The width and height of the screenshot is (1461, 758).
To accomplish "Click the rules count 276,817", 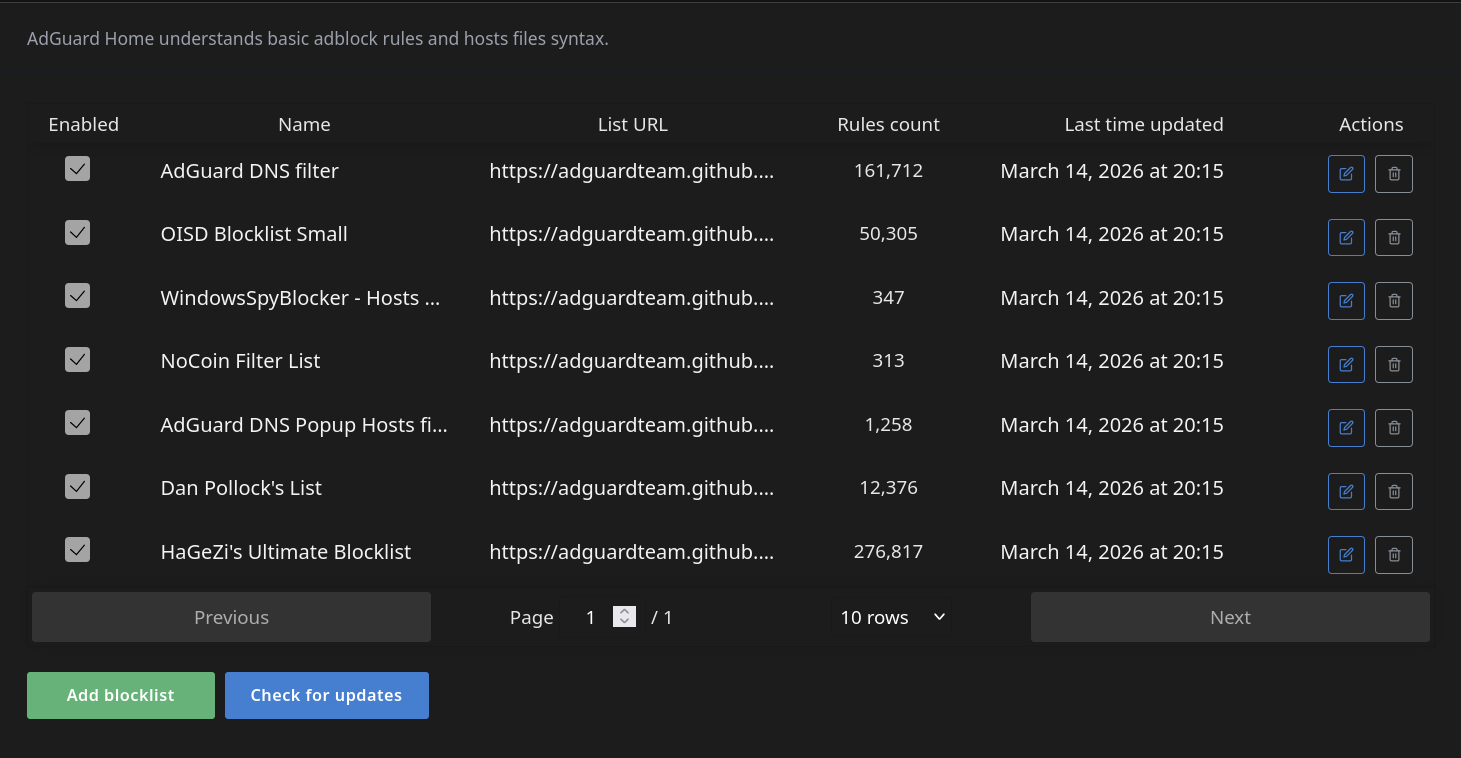I will click(x=888, y=552).
